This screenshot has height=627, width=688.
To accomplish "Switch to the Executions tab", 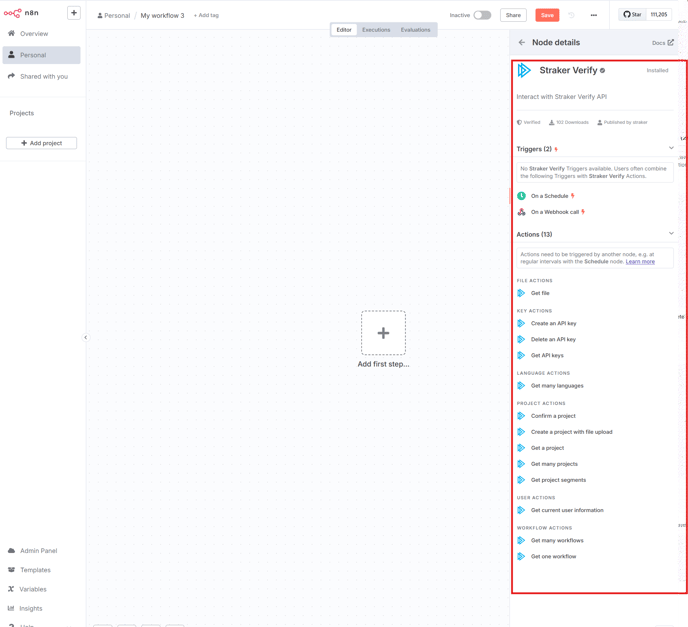I will point(376,30).
